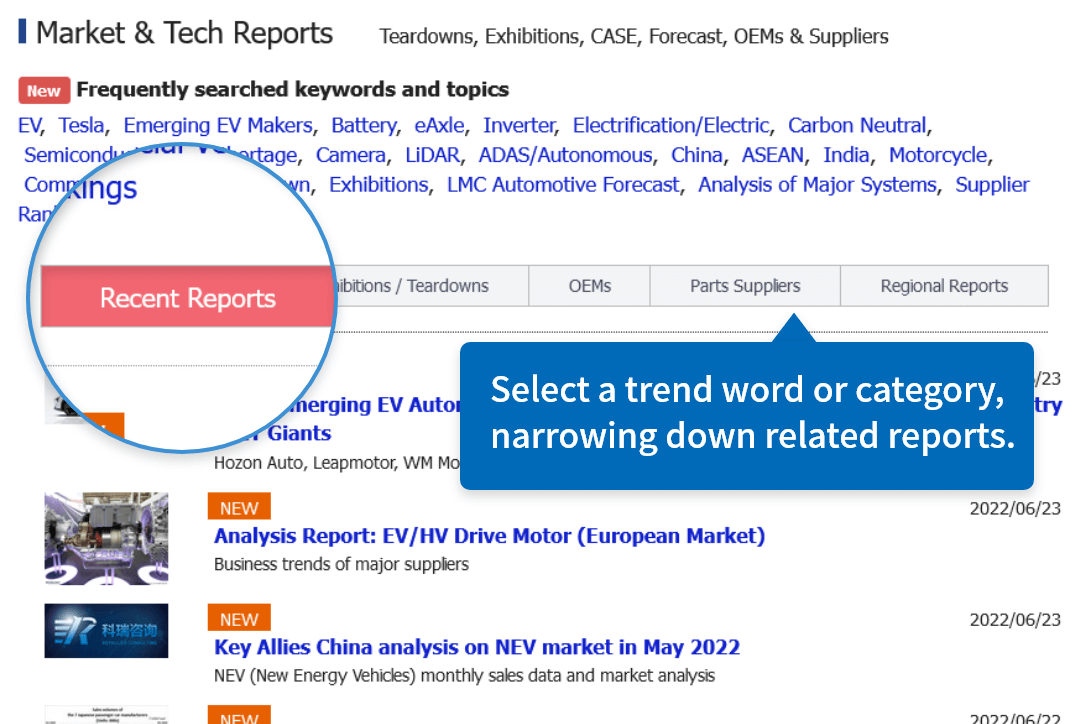Select the Parts Suppliers tab
Screen dimensions: 1086x724
745,285
